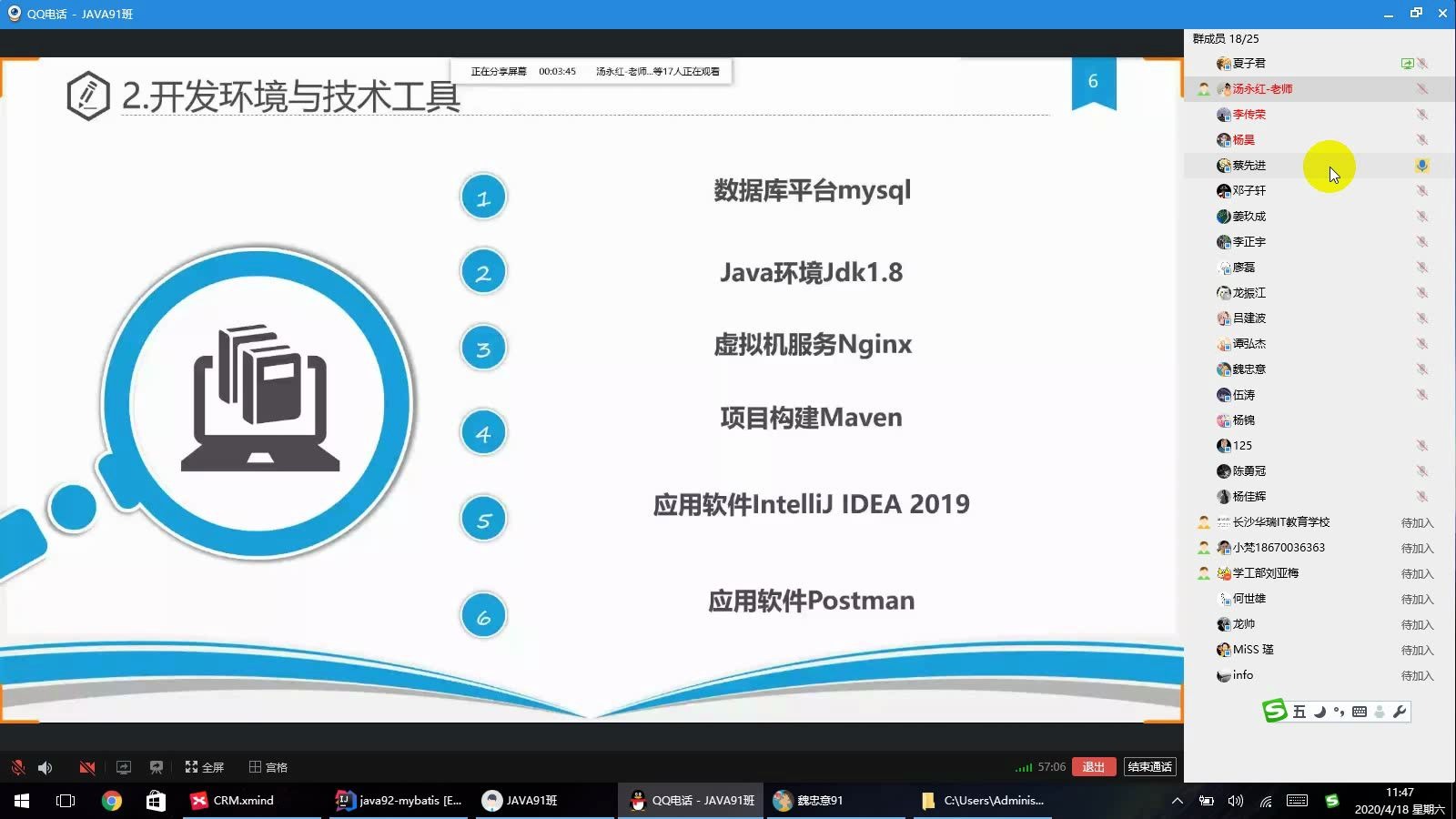
Task: Launch Google Chrome from taskbar
Action: [111, 801]
